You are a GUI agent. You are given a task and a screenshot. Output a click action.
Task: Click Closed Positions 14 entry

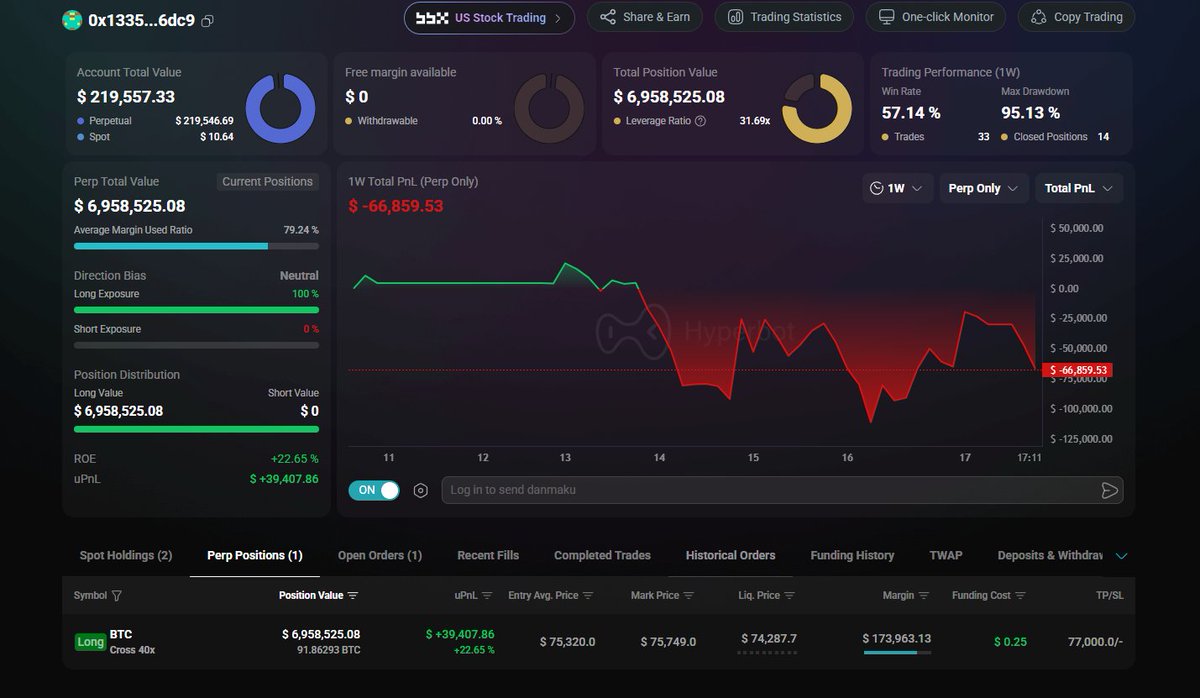click(1055, 137)
